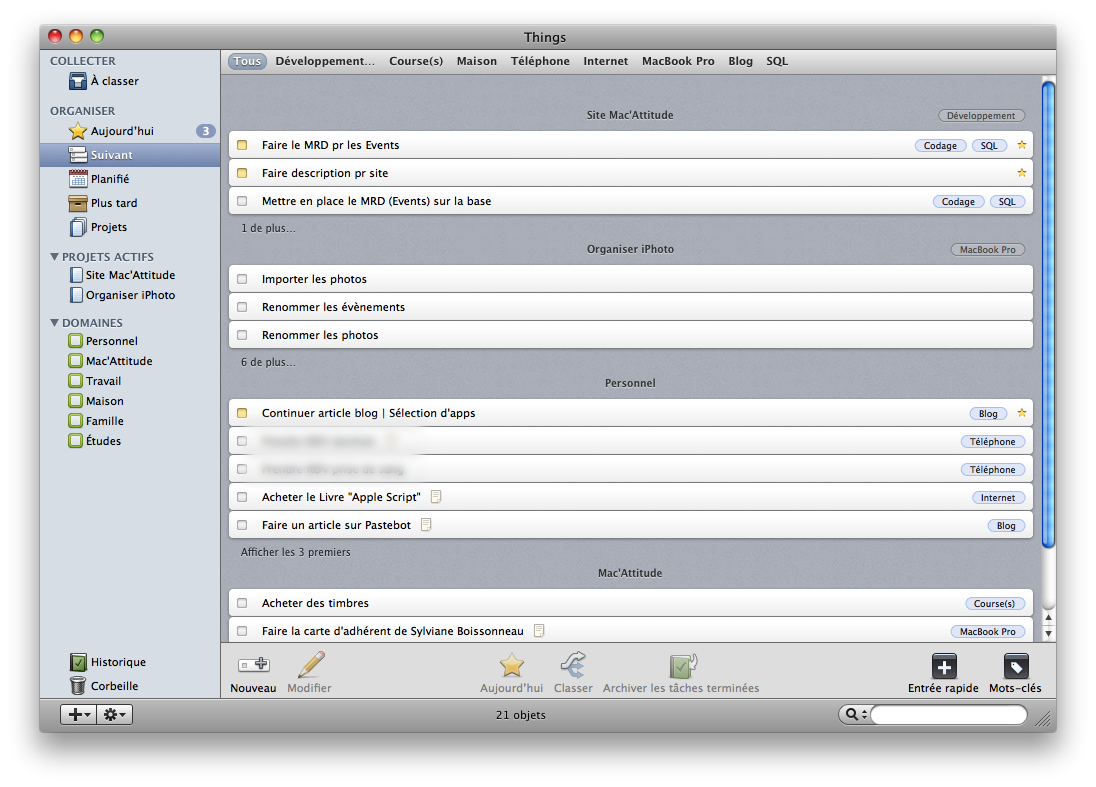Check off Faire le MRD pr les Events

pyautogui.click(x=242, y=145)
